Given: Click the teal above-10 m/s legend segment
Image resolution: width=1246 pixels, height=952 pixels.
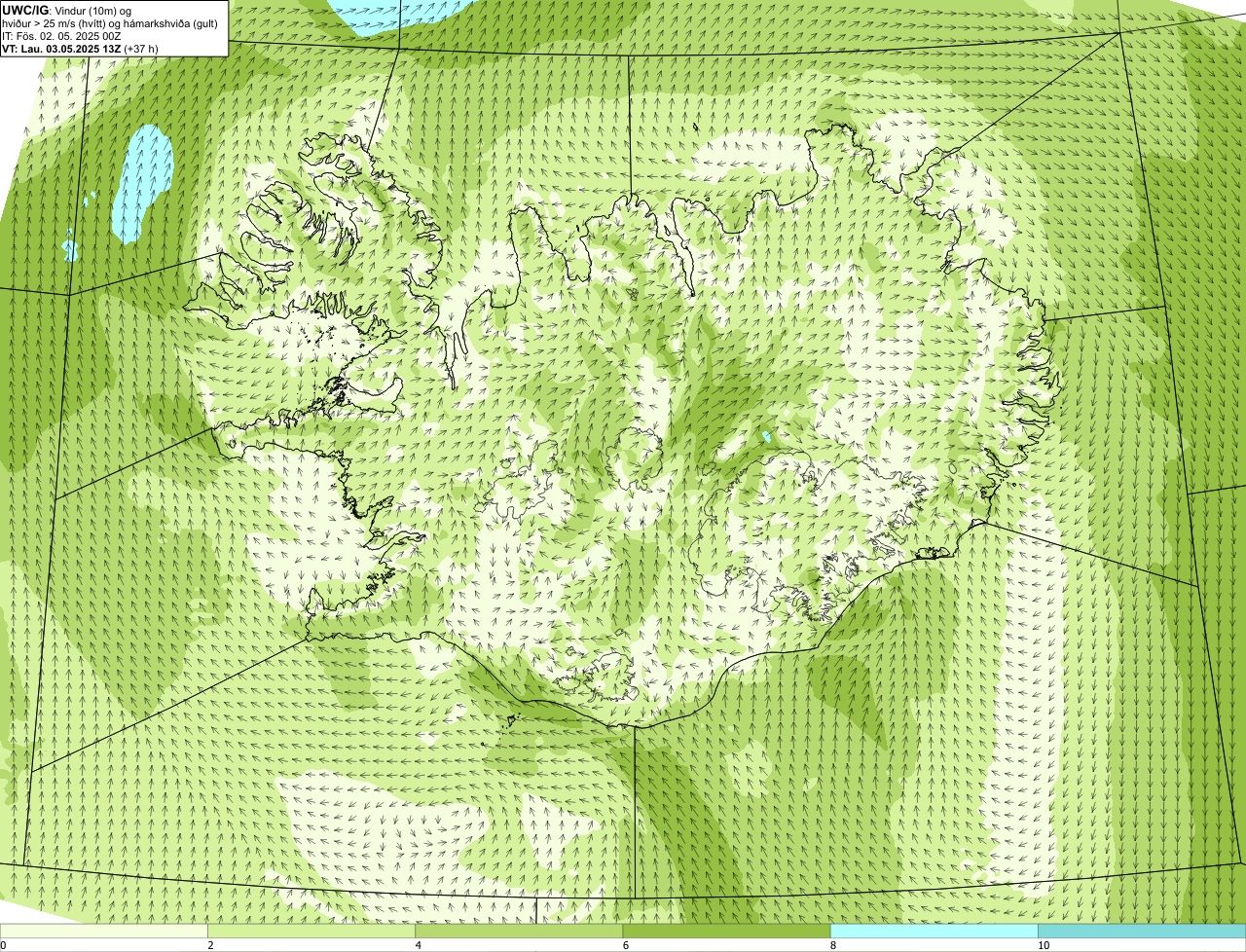Looking at the screenshot, I should pos(1142,931).
